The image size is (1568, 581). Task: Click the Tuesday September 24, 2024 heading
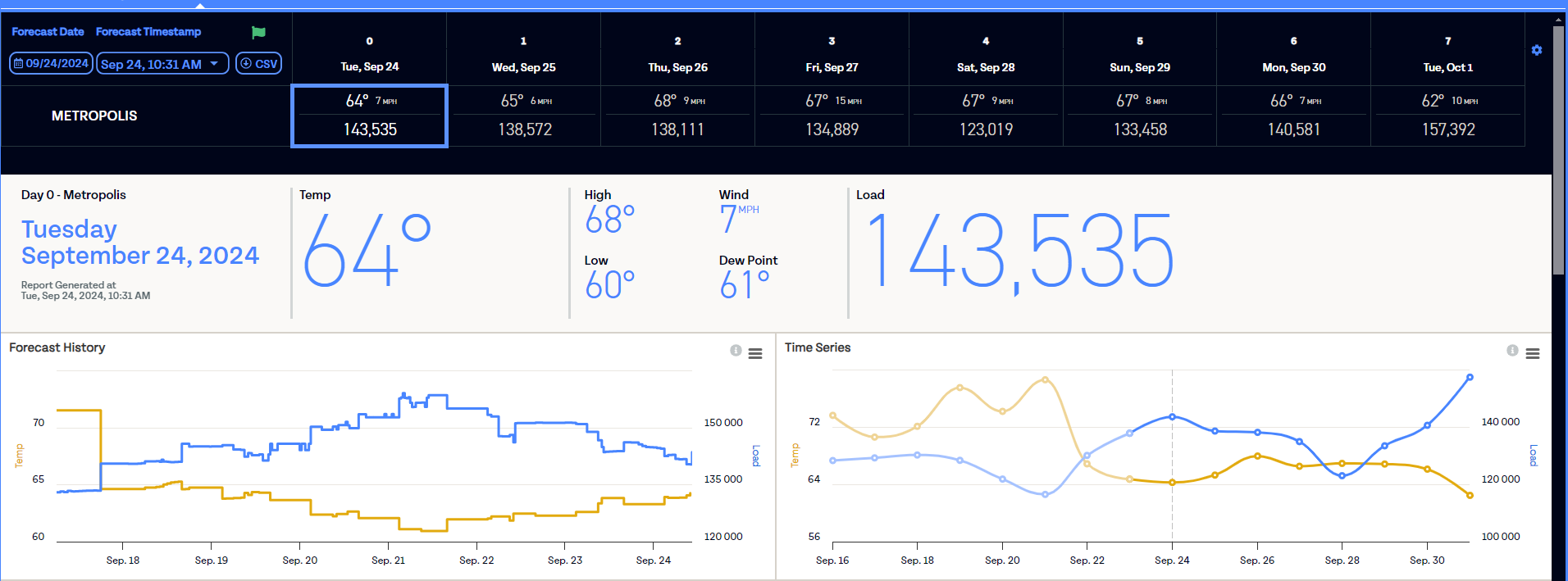point(140,242)
